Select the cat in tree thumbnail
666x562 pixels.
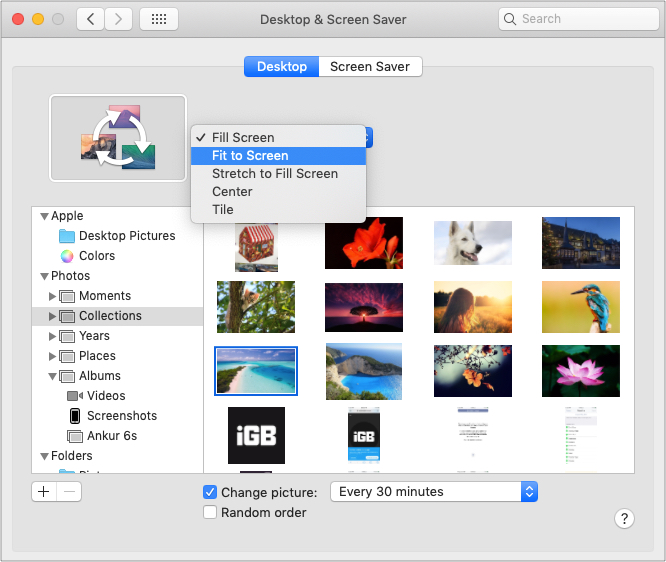coord(256,307)
